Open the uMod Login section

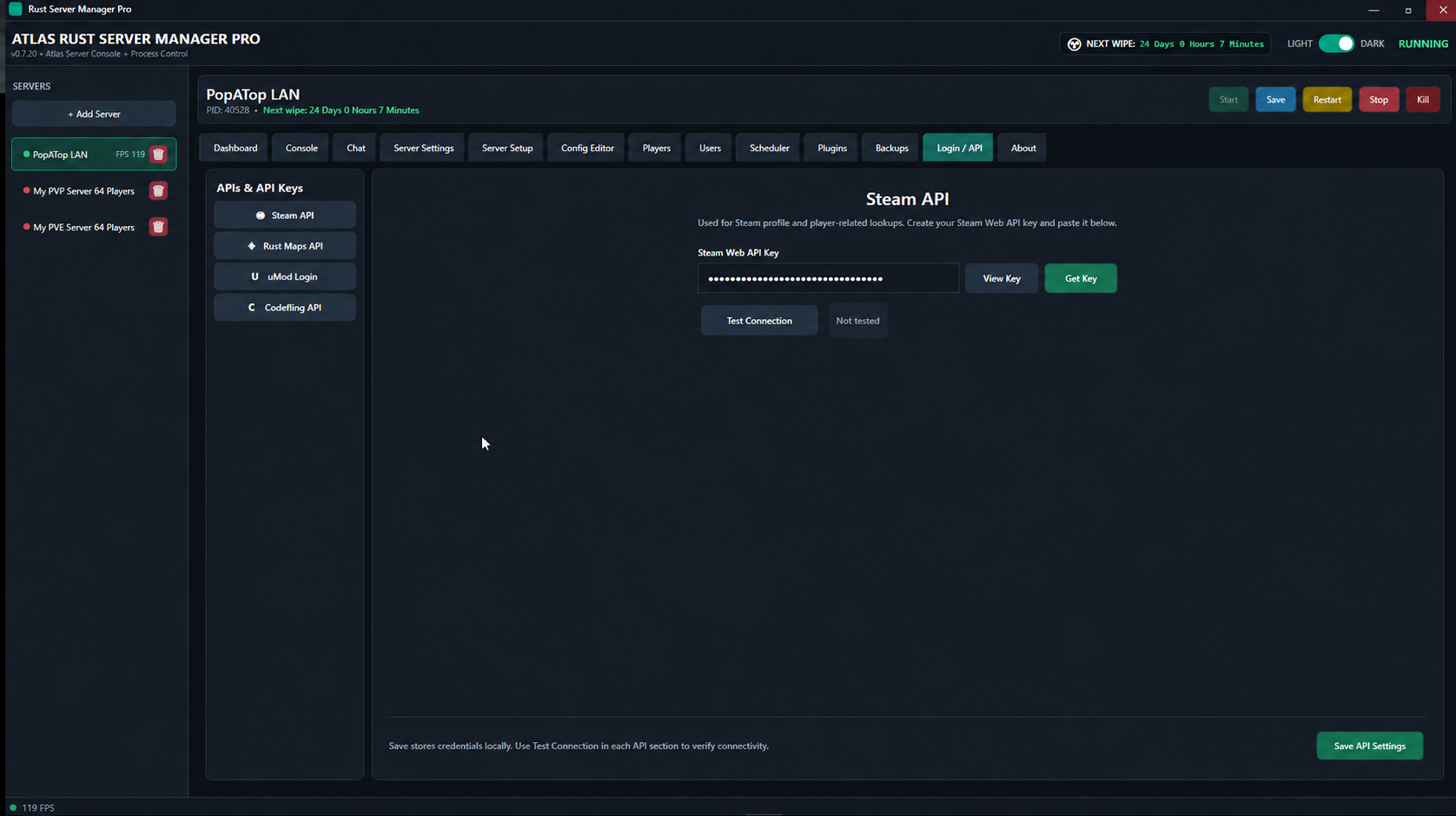285,276
